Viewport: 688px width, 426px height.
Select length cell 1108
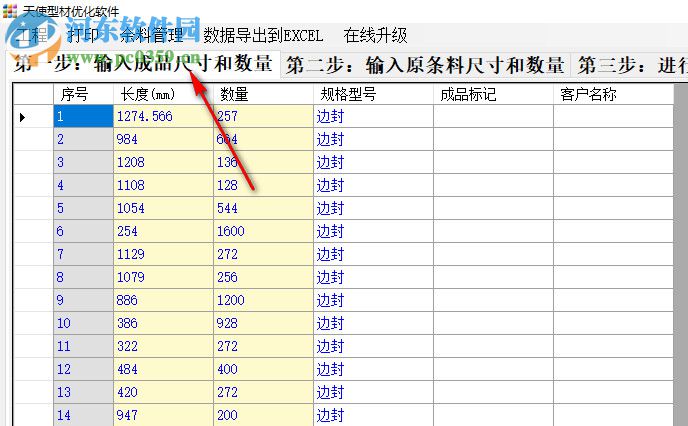click(163, 185)
